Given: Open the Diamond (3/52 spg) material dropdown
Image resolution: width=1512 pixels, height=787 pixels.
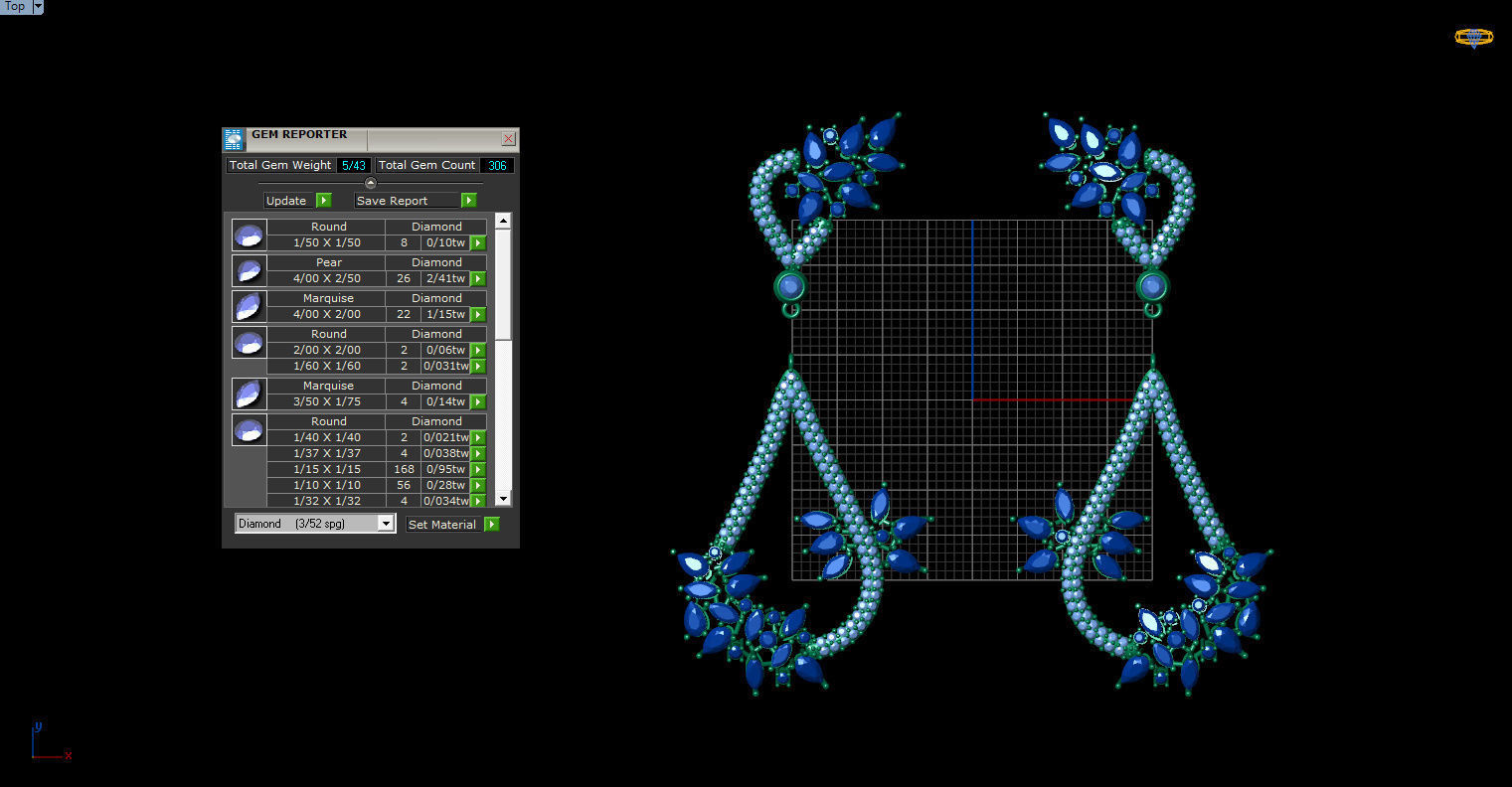Looking at the screenshot, I should 386,524.
